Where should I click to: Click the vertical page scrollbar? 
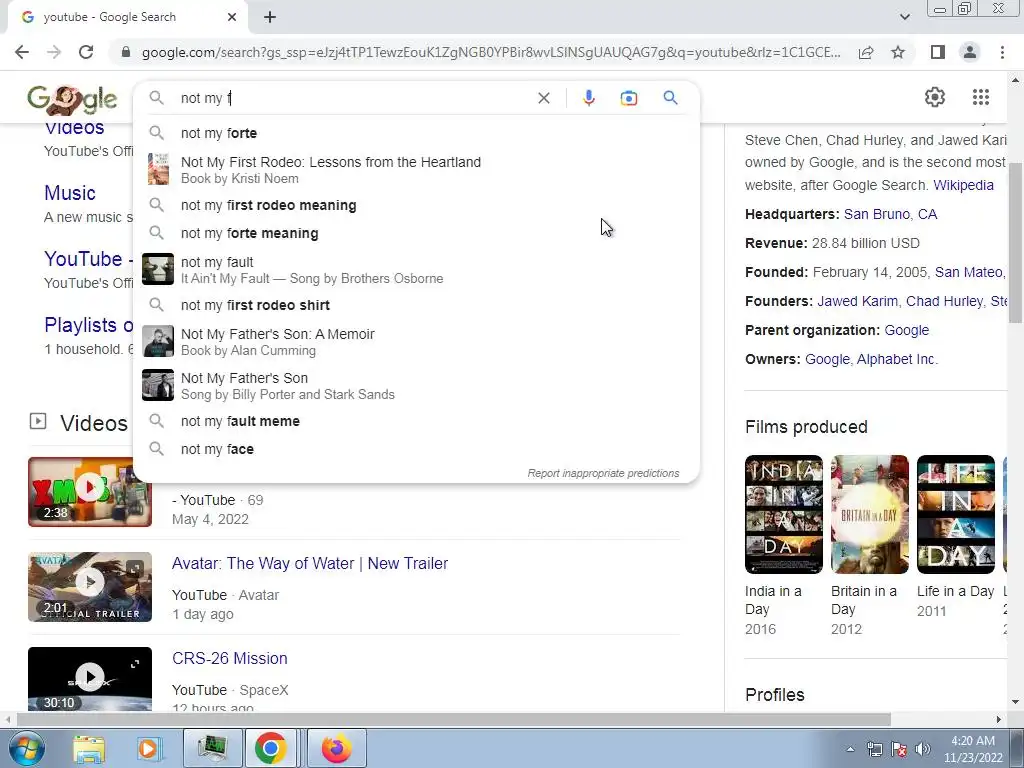[1015, 242]
